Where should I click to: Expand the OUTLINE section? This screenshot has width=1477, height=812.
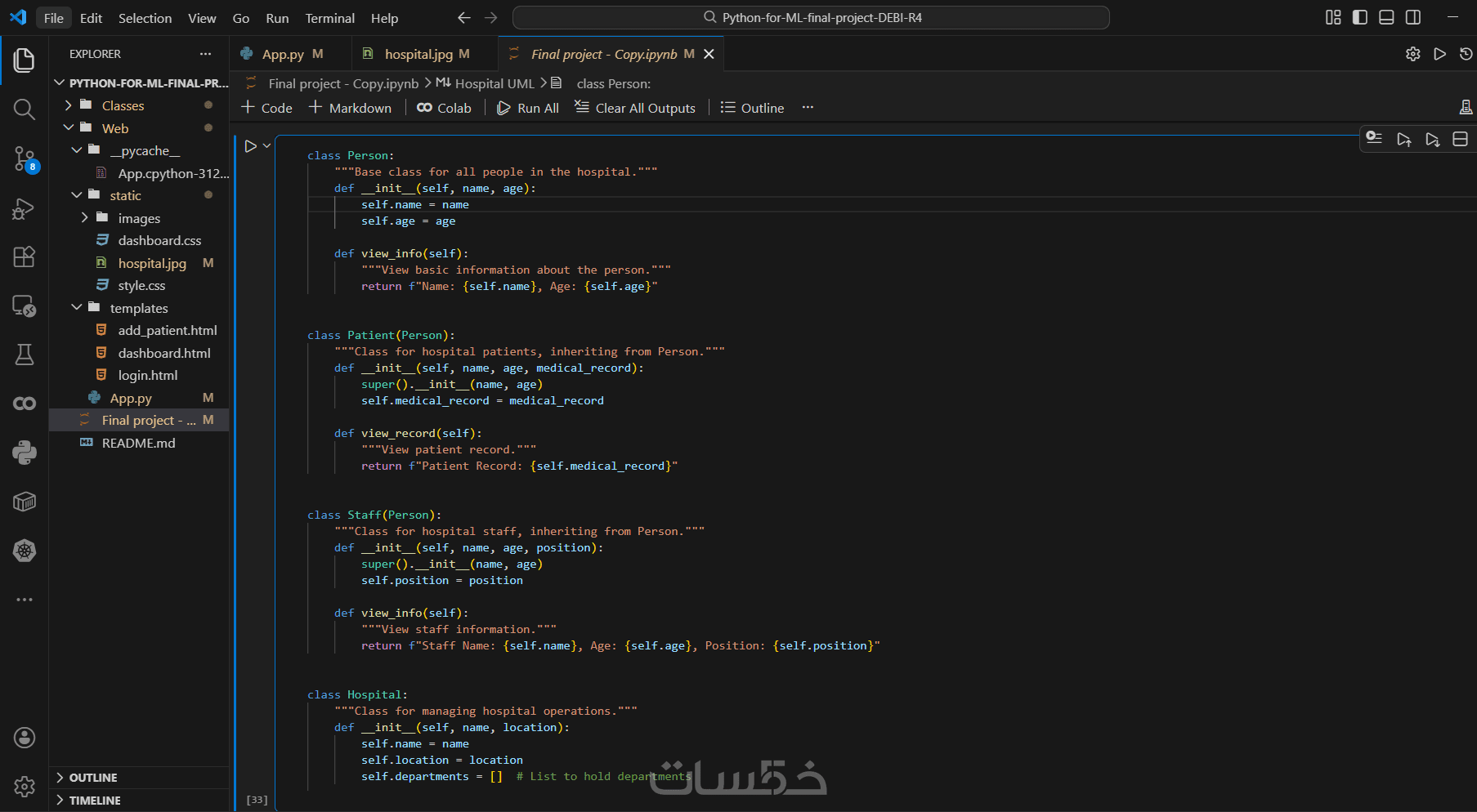(93, 778)
